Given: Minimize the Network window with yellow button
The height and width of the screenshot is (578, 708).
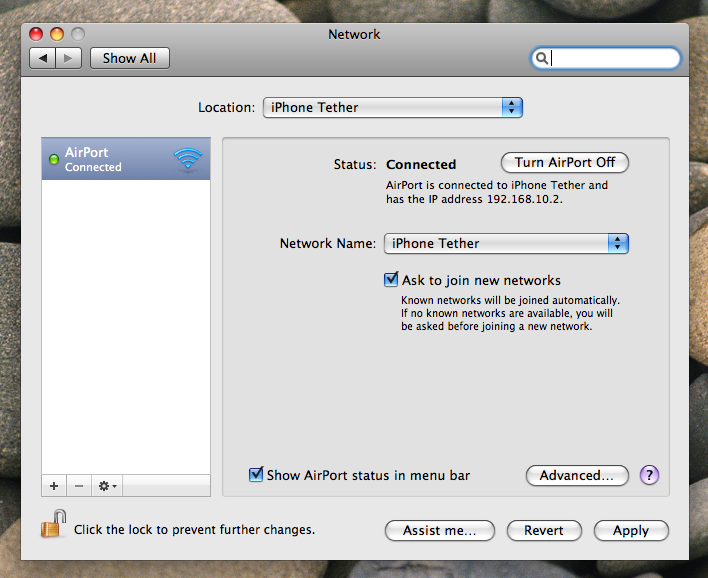Looking at the screenshot, I should [x=57, y=34].
